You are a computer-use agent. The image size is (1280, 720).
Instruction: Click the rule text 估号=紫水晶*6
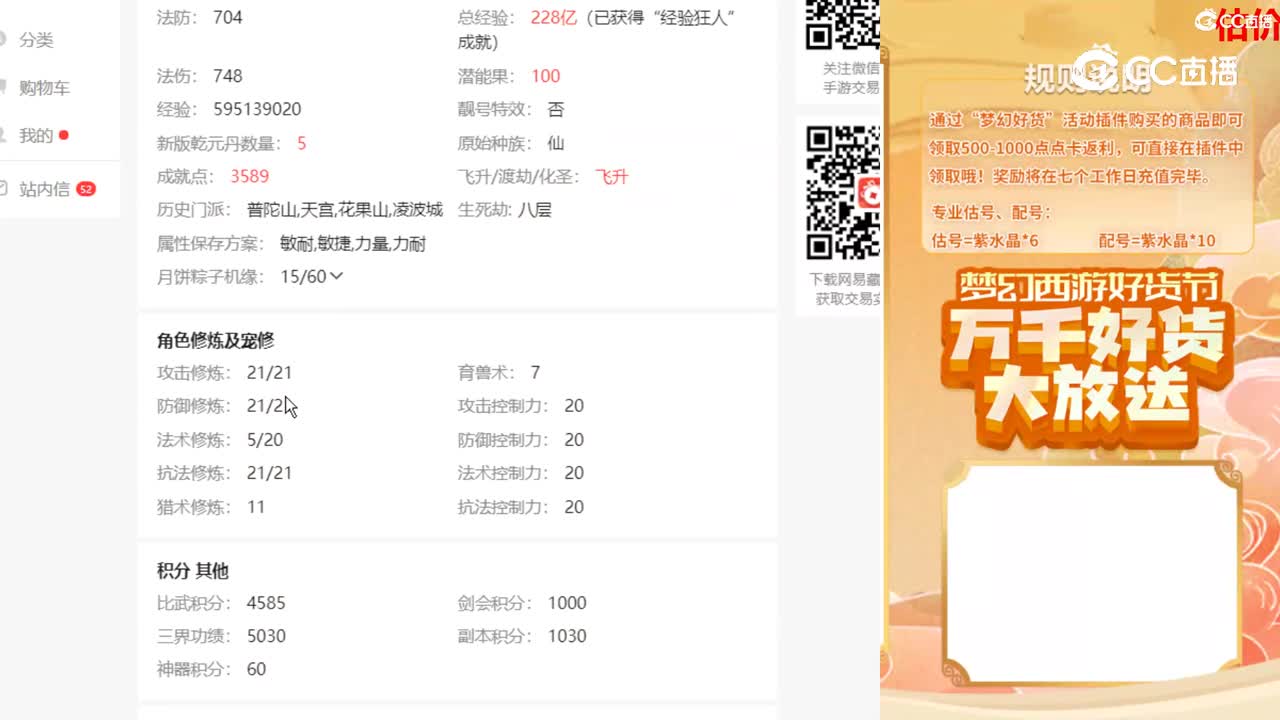click(x=985, y=240)
